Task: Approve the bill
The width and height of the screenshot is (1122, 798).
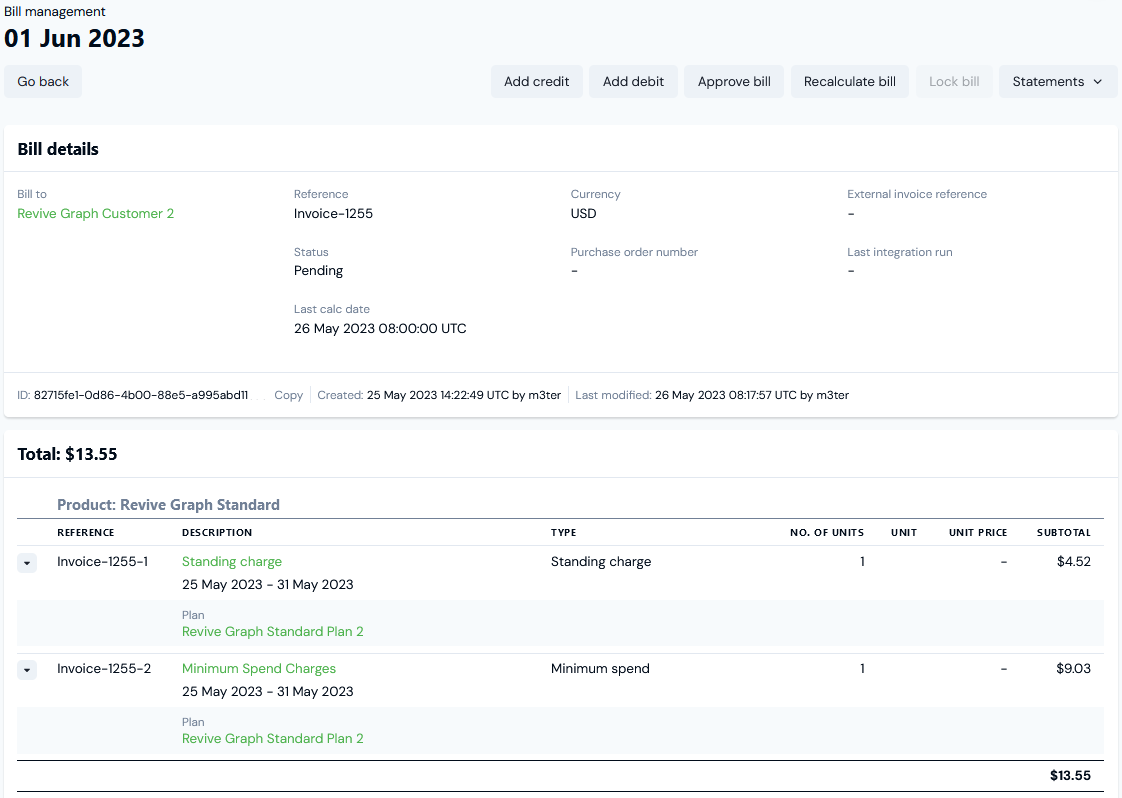Action: 734,82
